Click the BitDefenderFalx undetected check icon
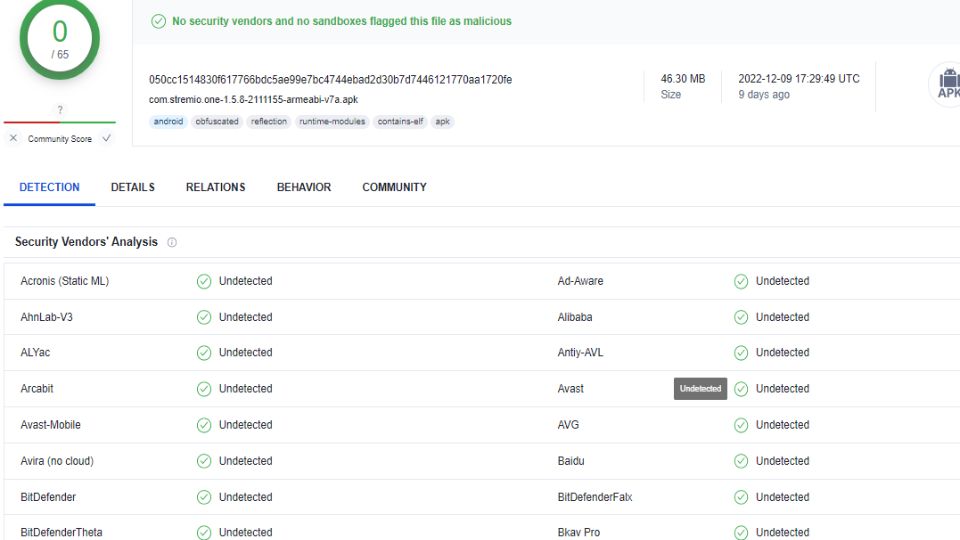The height and width of the screenshot is (540, 960). coord(741,497)
